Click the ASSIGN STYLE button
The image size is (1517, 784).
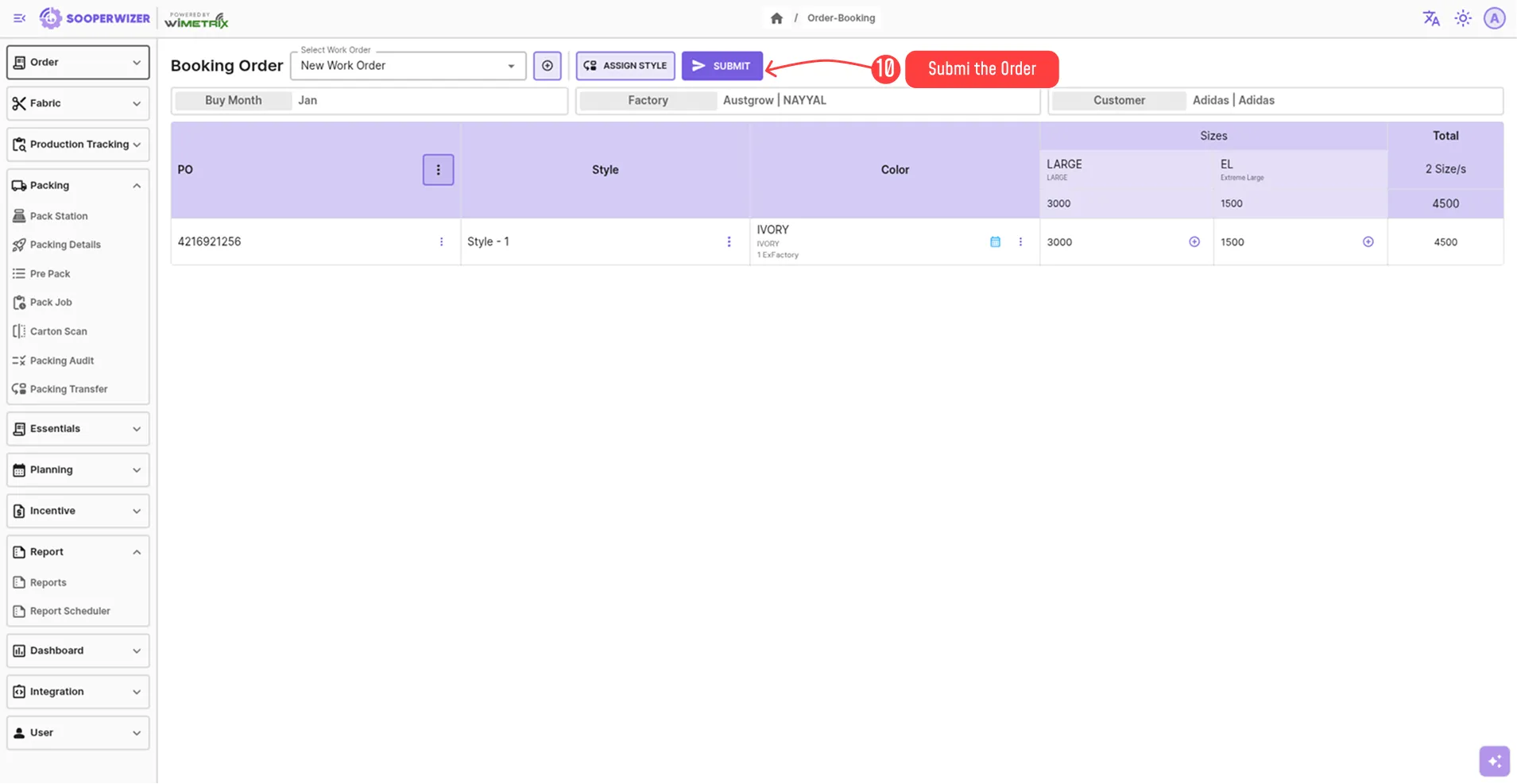coord(625,65)
